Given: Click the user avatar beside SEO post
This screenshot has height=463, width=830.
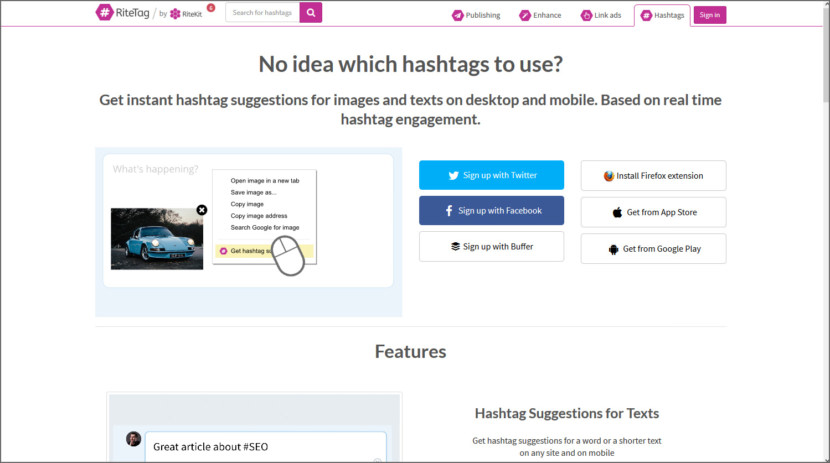Looking at the screenshot, I should (133, 439).
